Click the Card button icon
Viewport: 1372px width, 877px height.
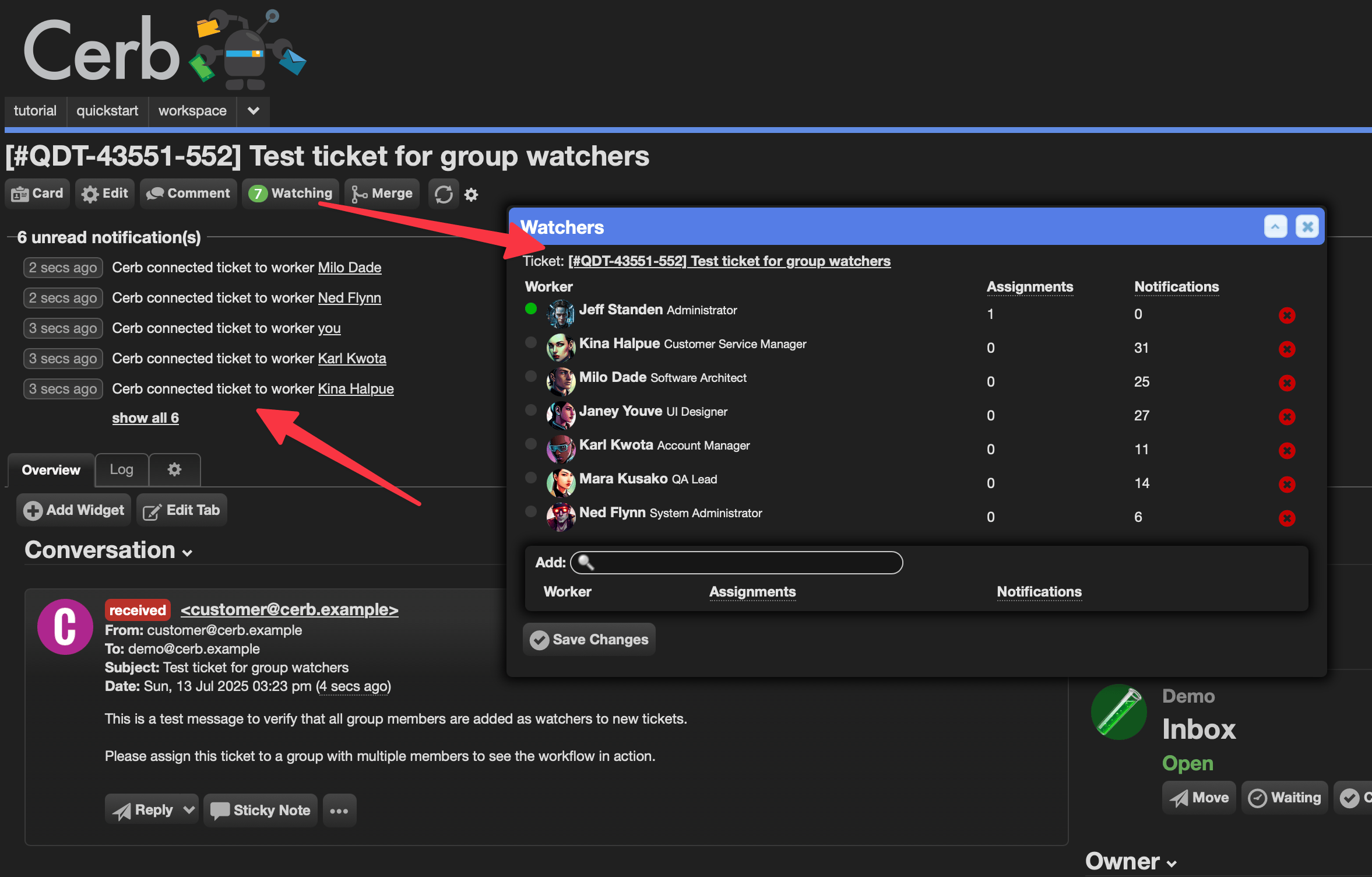[x=20, y=194]
